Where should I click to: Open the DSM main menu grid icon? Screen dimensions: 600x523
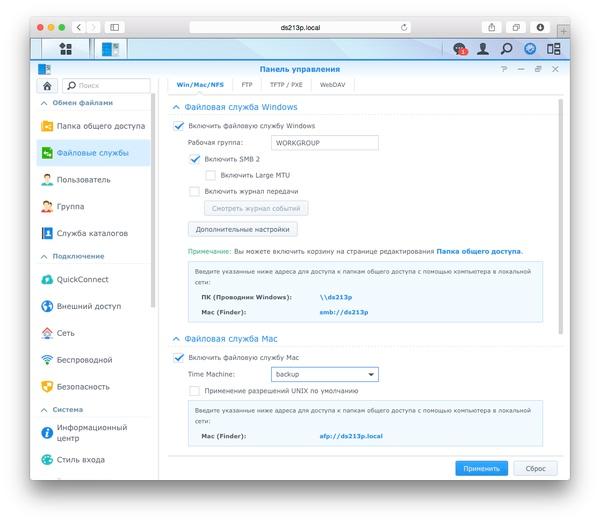point(65,49)
